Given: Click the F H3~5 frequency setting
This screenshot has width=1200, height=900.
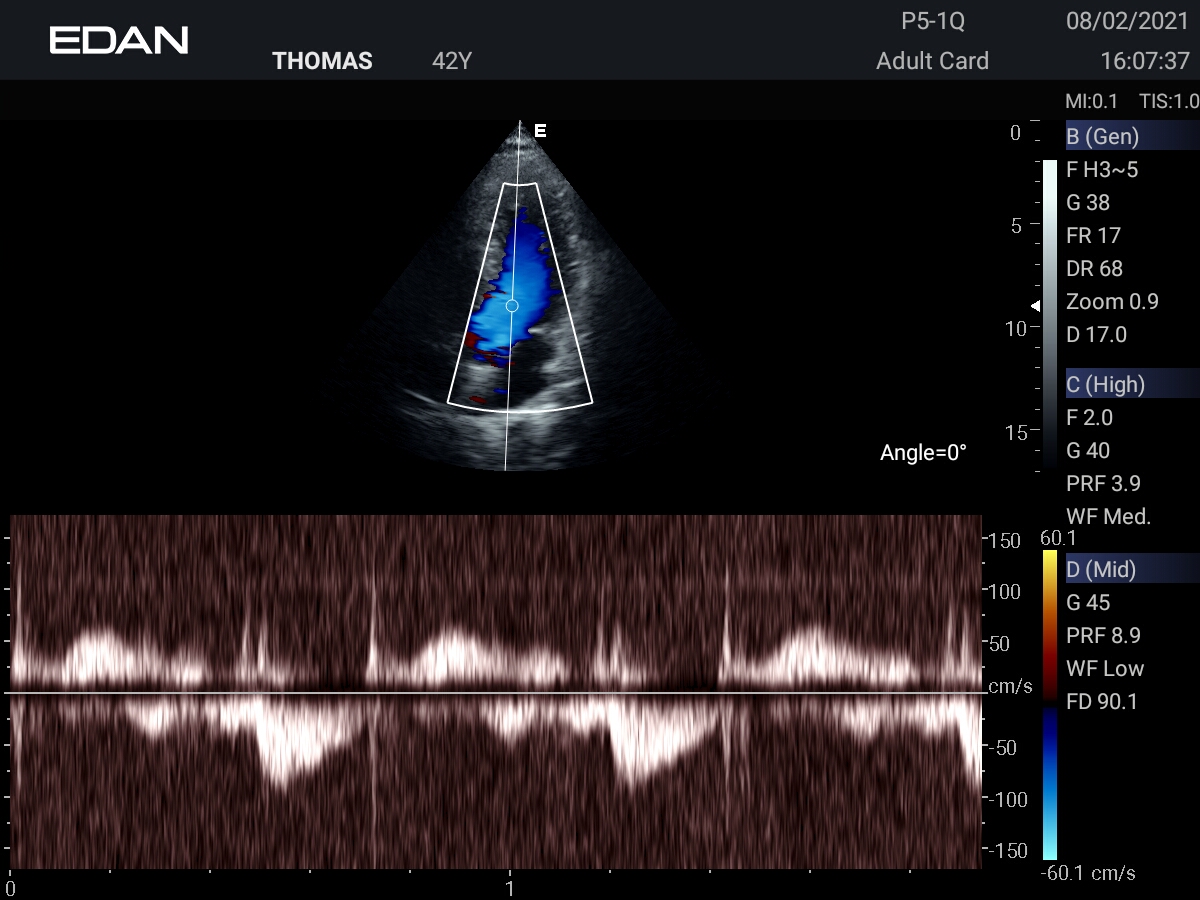Looking at the screenshot, I should tap(1102, 170).
